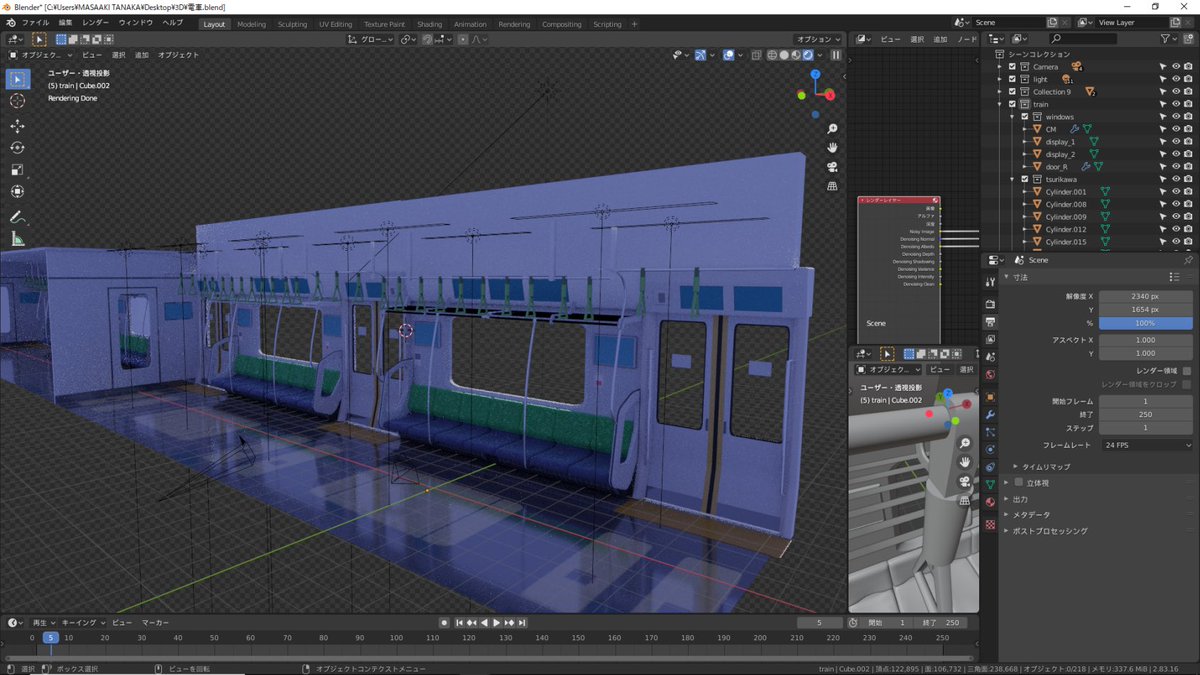Select the Scale tool in the viewport toolbar
This screenshot has width=1200, height=675.
[17, 170]
